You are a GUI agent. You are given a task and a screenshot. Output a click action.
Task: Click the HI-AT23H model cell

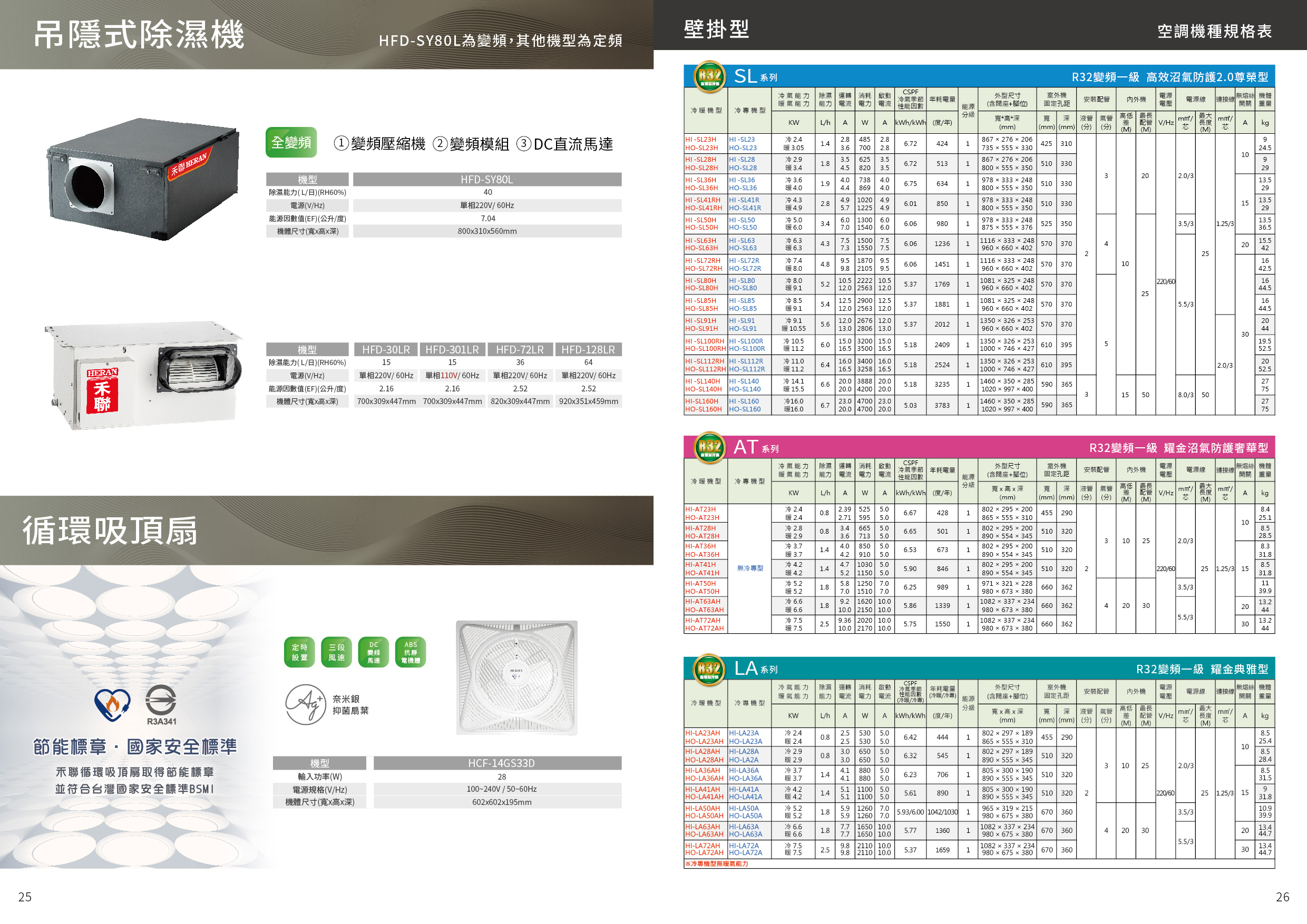[x=700, y=509]
